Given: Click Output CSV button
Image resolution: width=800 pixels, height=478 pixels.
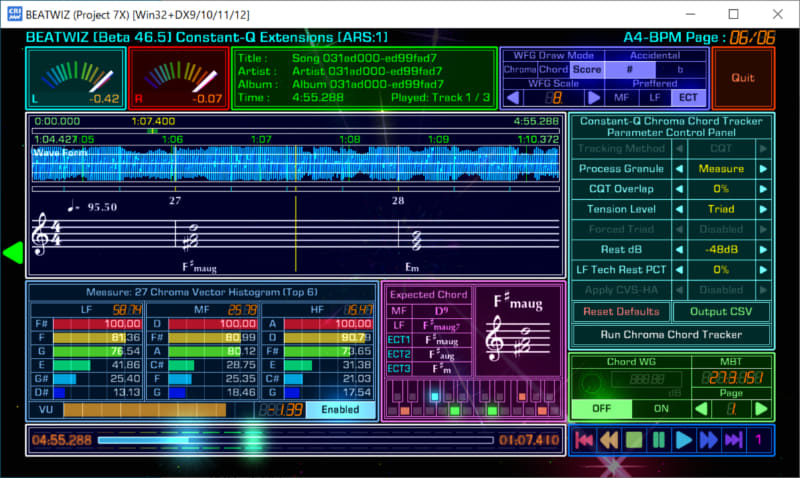Looking at the screenshot, I should [721, 311].
